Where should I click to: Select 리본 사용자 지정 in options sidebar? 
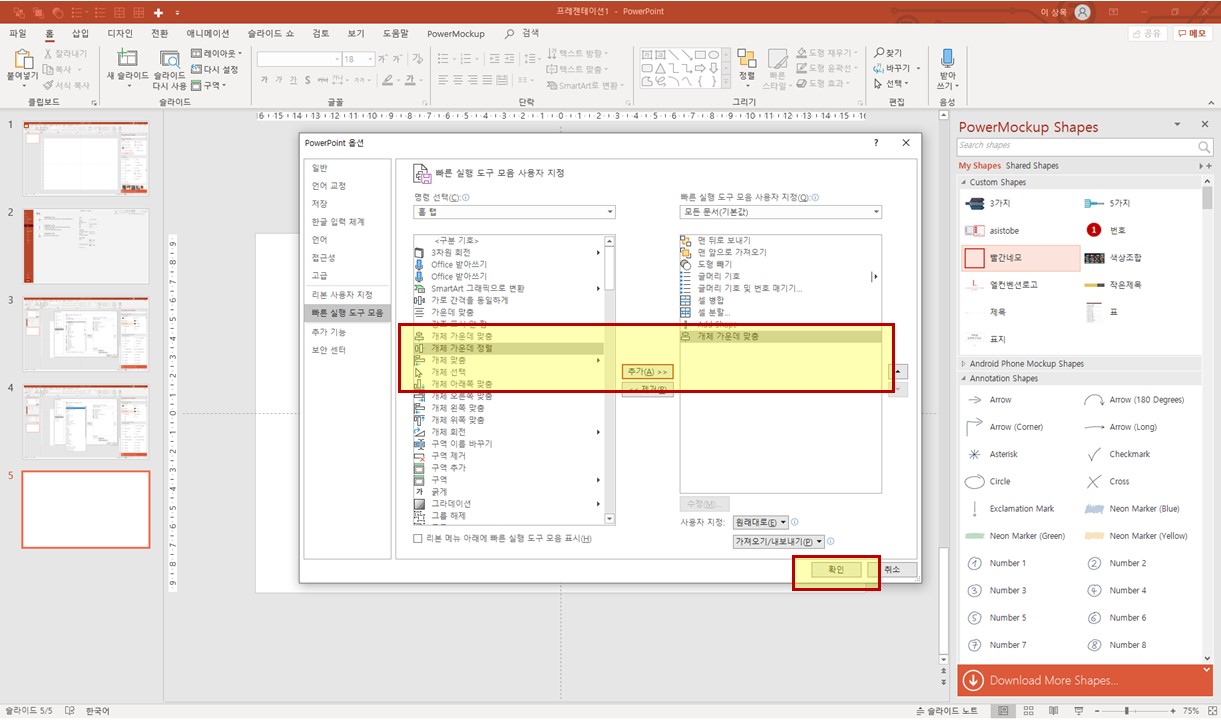(x=342, y=295)
